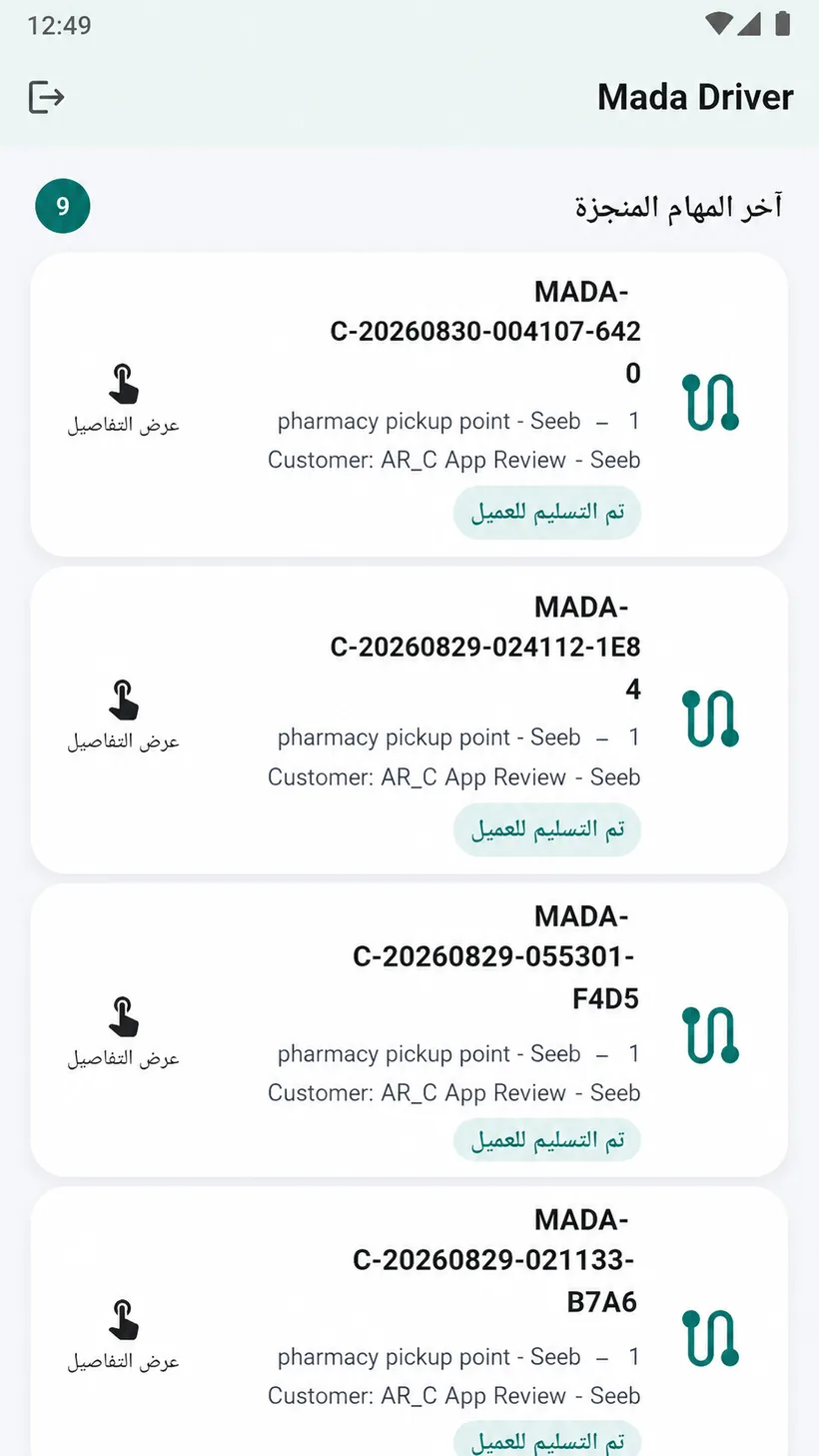Tap the آخر المهام المنجزة section heading

click(678, 207)
